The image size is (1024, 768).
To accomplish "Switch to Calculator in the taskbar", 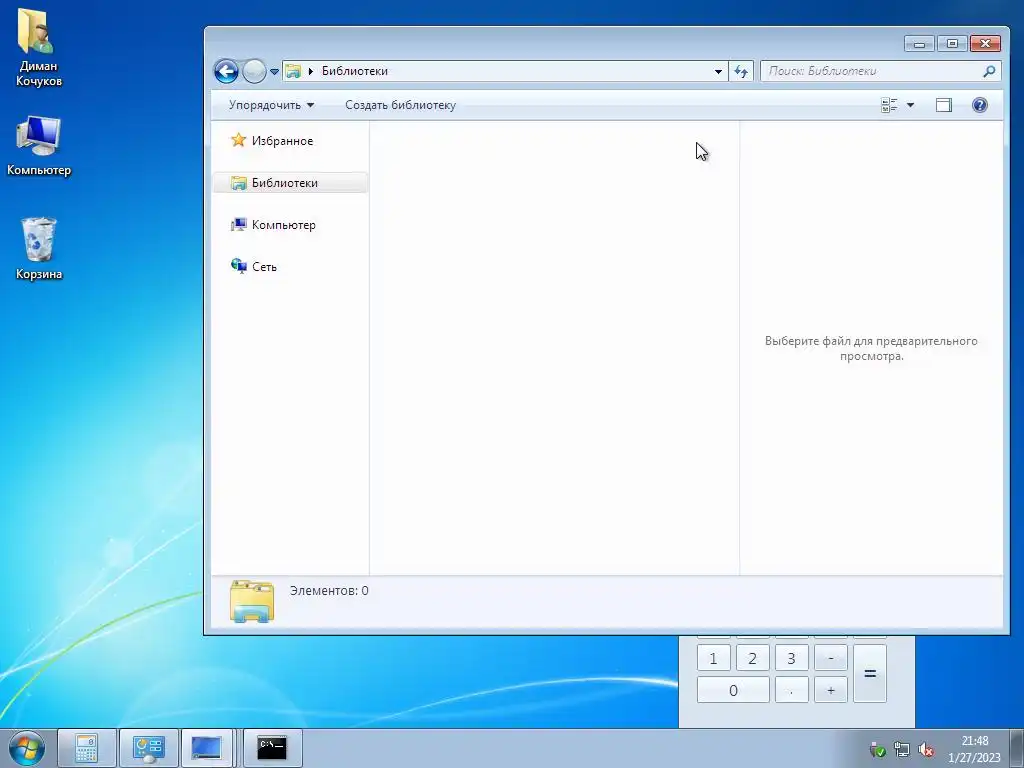I will point(87,748).
